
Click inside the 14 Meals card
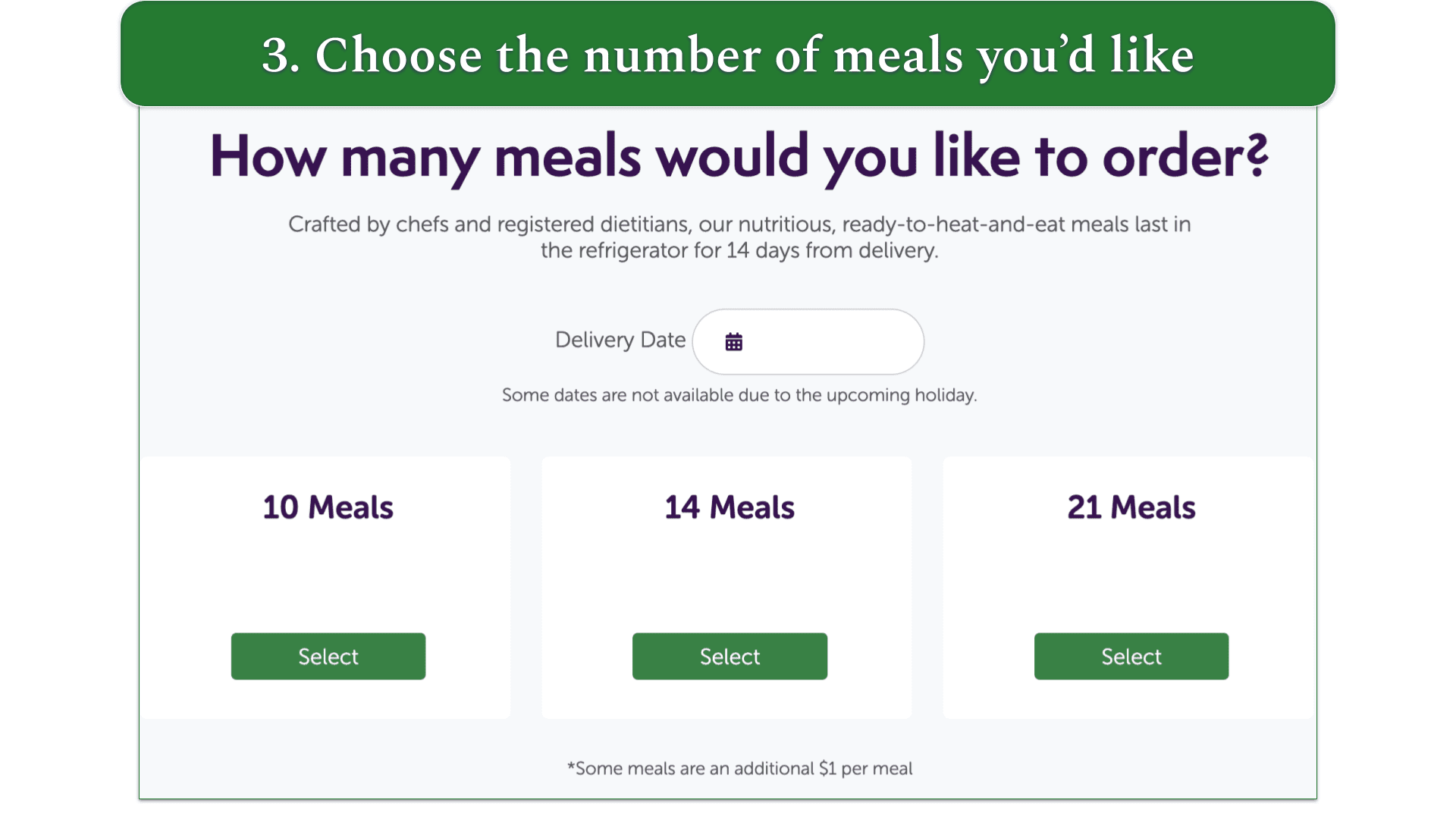point(729,584)
